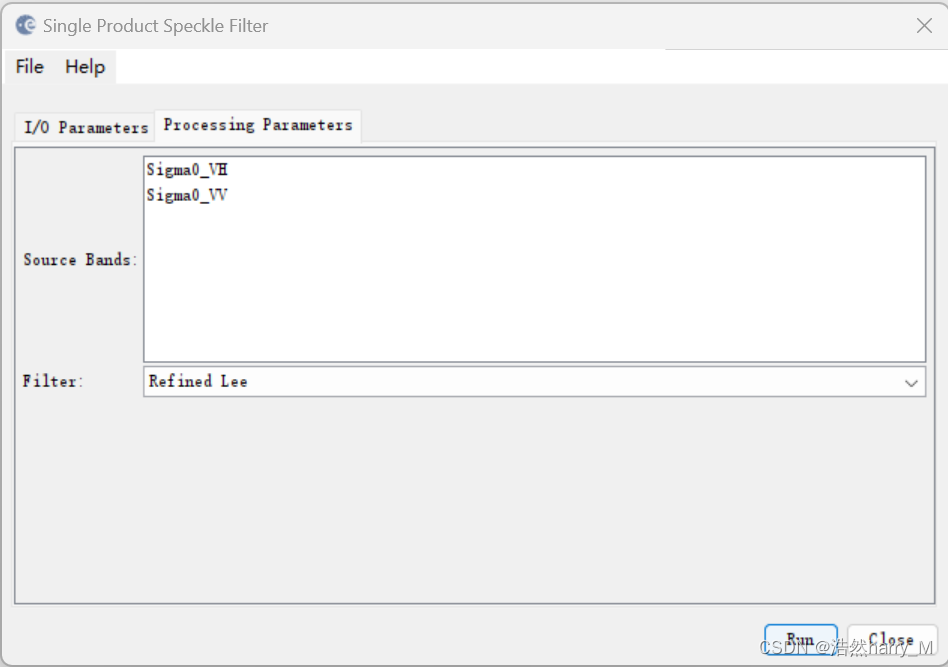Click the Filter label
This screenshot has width=948, height=667.
coord(54,382)
